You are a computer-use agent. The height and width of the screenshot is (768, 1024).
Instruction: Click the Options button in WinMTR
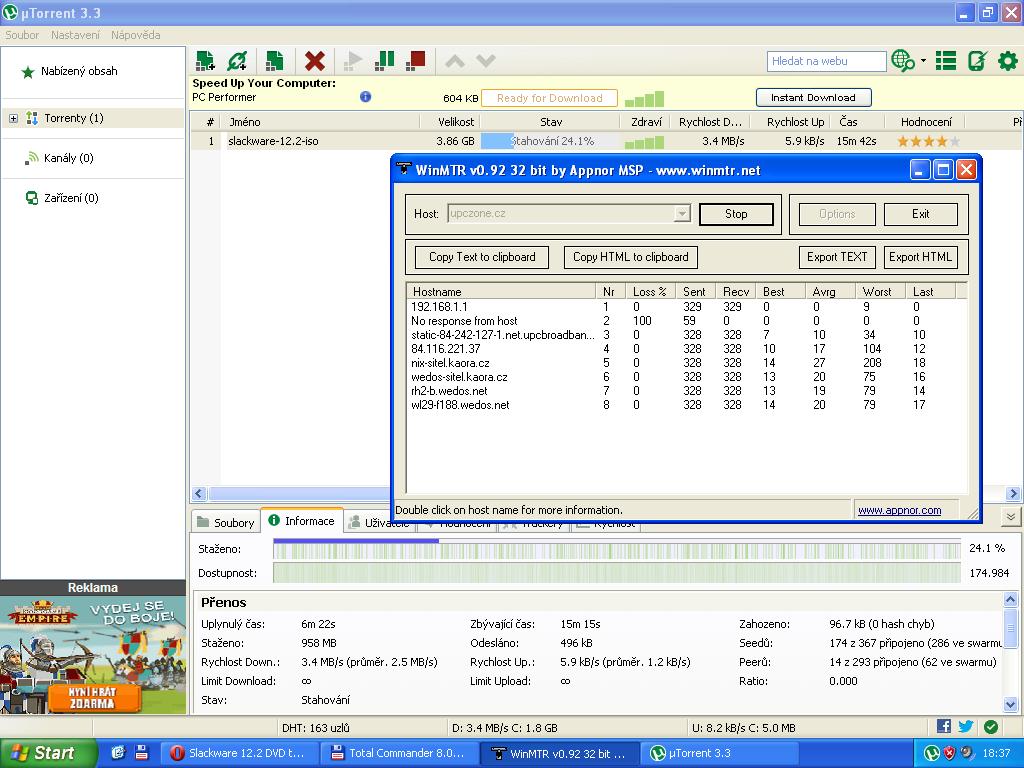[837, 214]
